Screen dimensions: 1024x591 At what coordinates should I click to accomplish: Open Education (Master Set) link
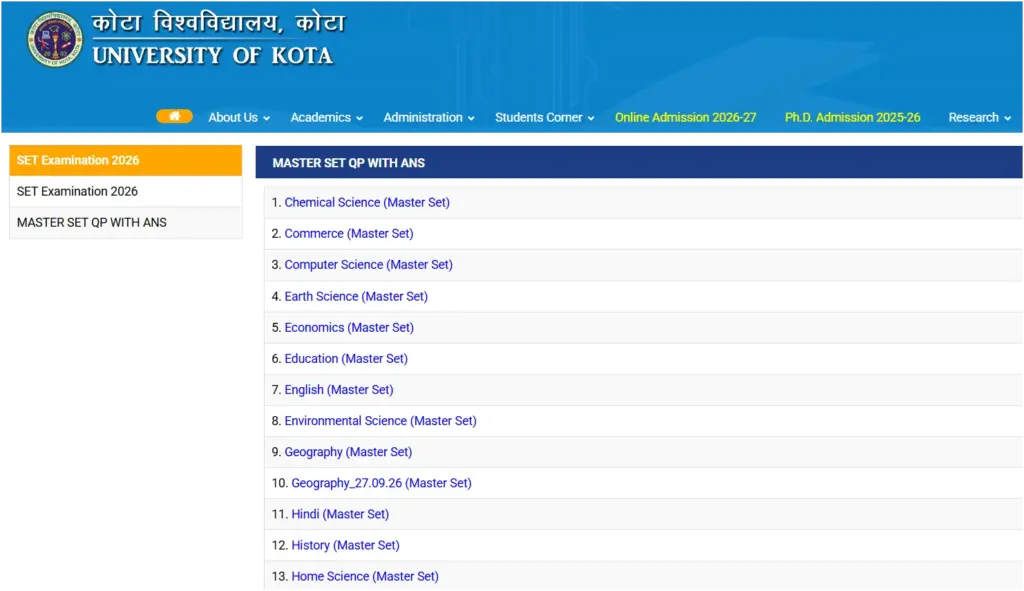point(346,359)
